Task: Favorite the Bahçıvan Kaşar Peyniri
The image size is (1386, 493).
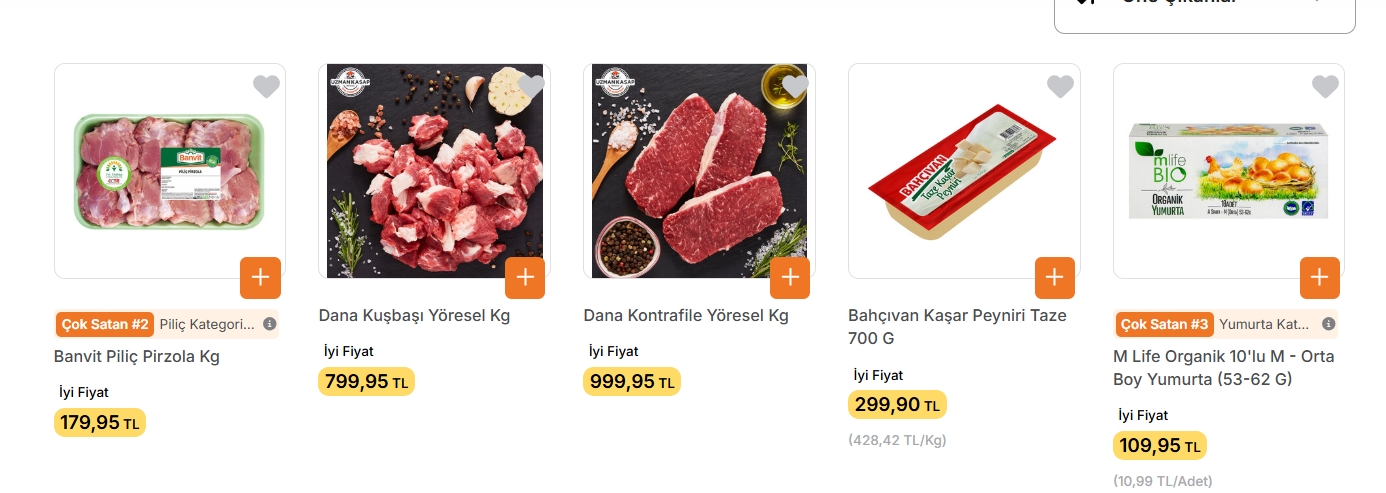Action: pyautogui.click(x=1060, y=87)
